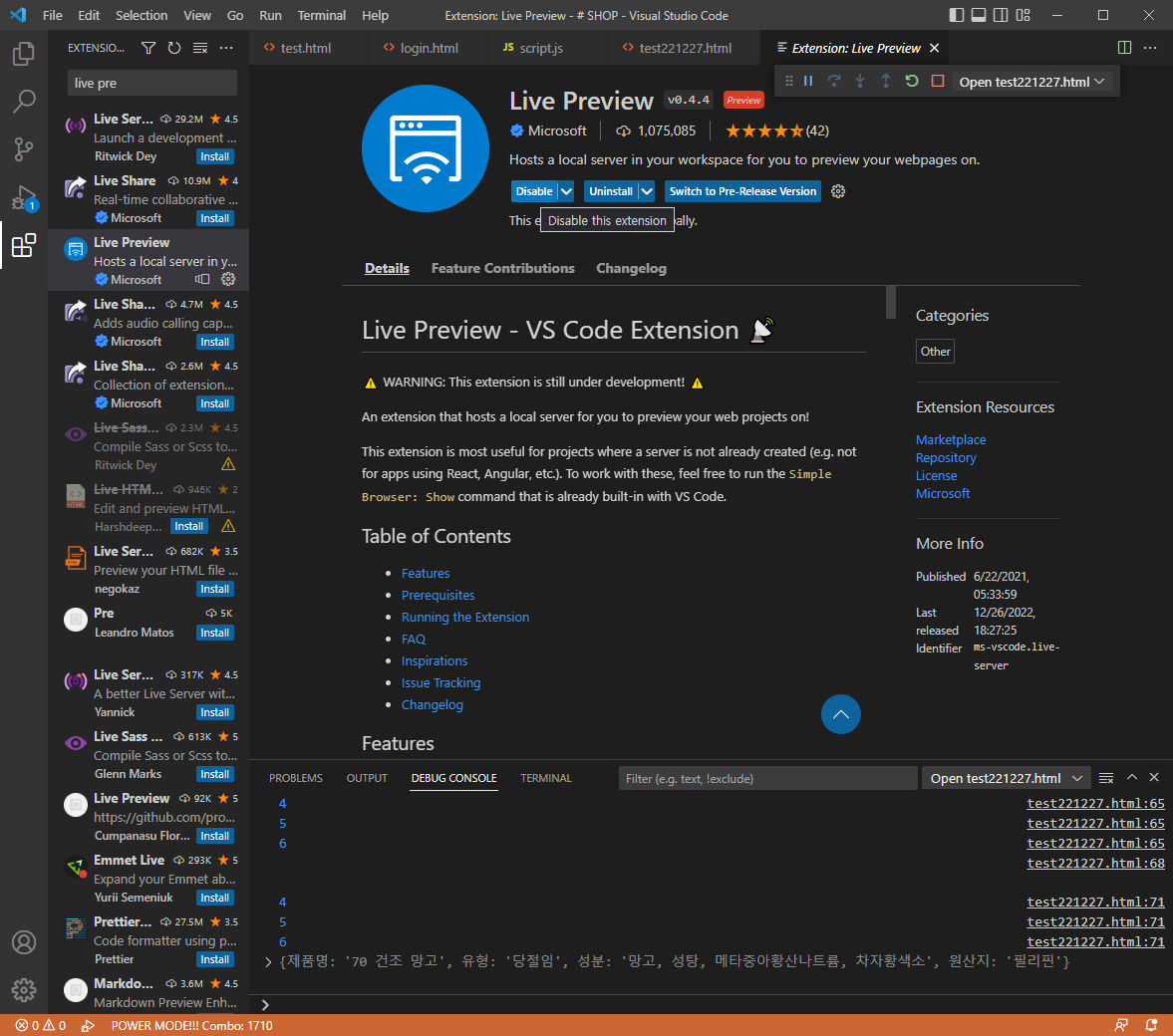Viewport: 1173px width, 1036px height.
Task: Open the Extensions view icon
Action: [24, 245]
